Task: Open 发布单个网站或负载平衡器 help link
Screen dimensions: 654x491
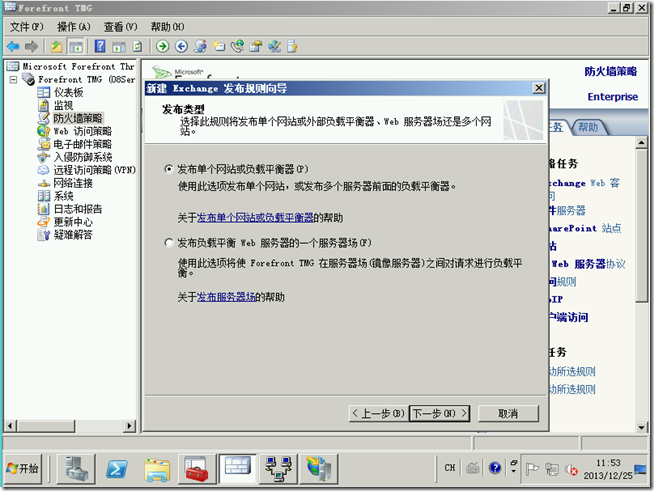Action: coord(255,217)
